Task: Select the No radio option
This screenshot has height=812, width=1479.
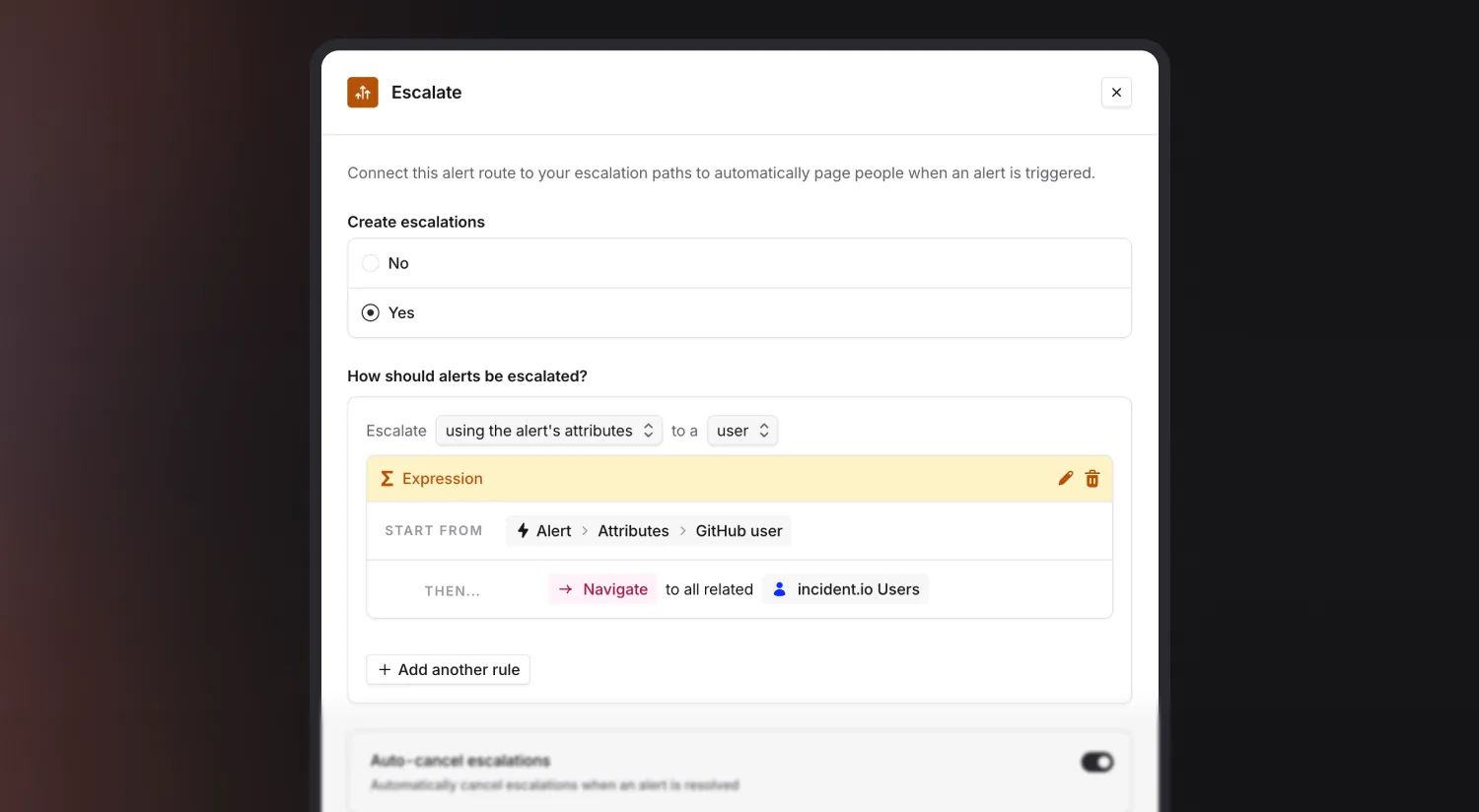Action: 371,263
